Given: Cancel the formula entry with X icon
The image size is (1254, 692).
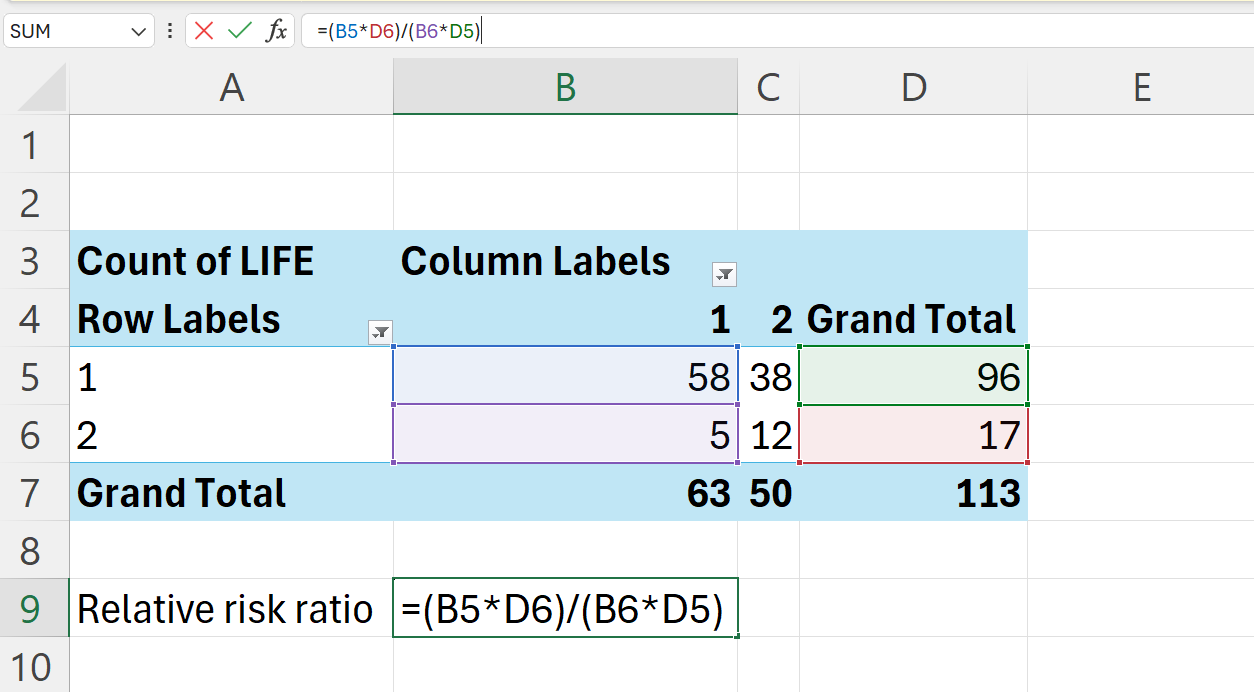Looking at the screenshot, I should click(x=204, y=31).
